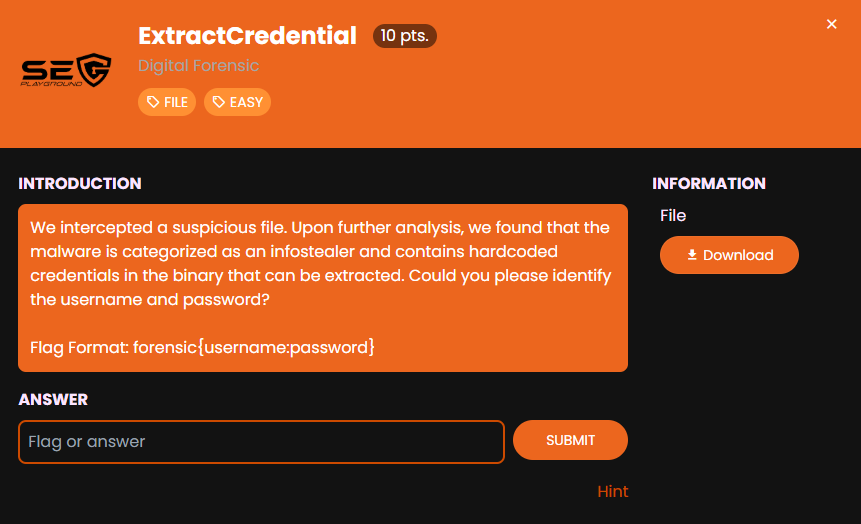This screenshot has height=524, width=861.
Task: Click the ExtractCredential challenge title
Action: pos(247,36)
